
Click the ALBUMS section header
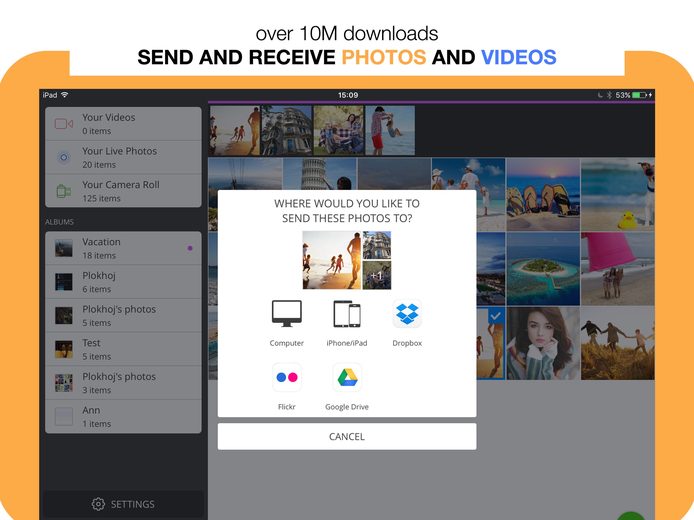click(59, 222)
